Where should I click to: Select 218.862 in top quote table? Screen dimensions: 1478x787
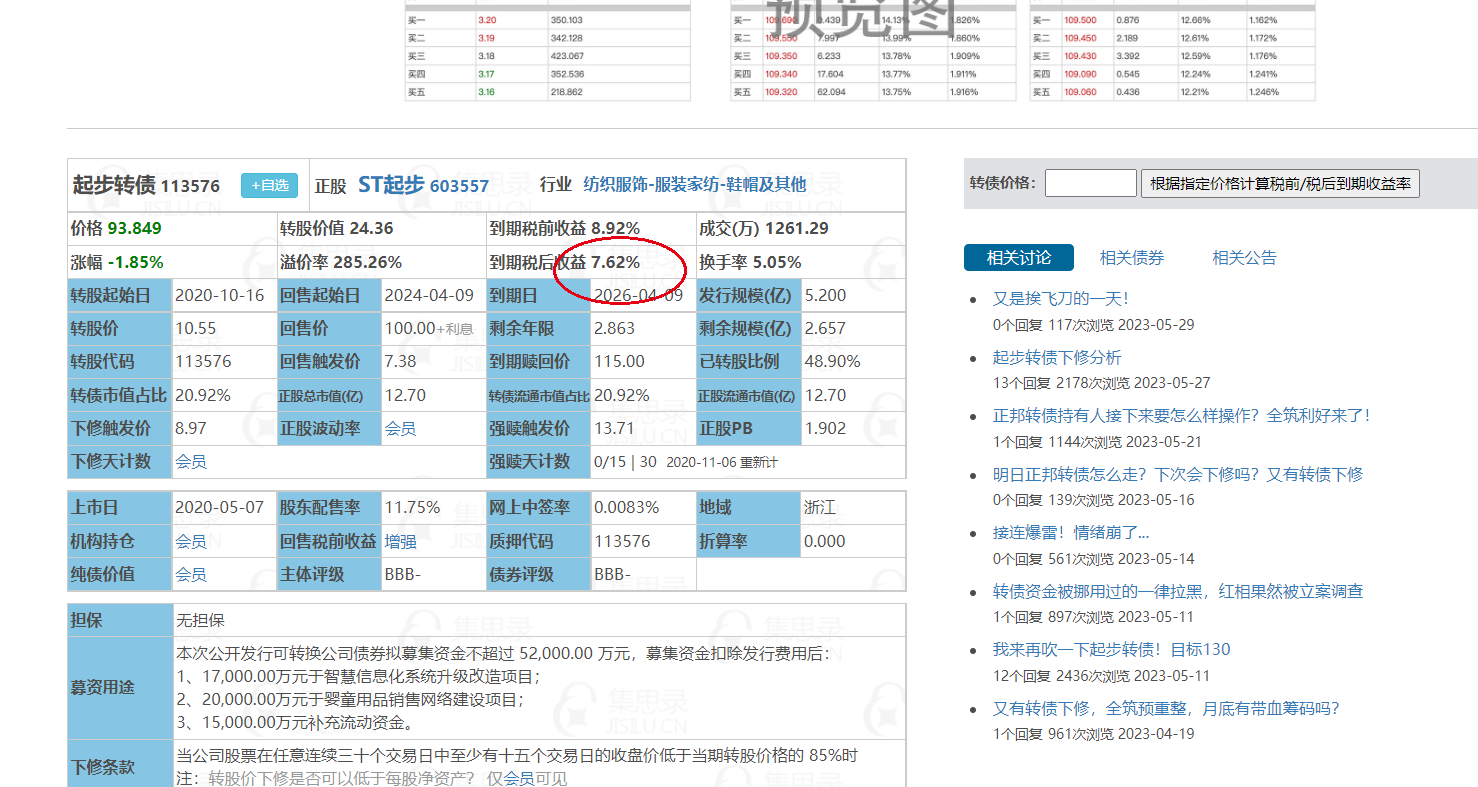coord(567,91)
